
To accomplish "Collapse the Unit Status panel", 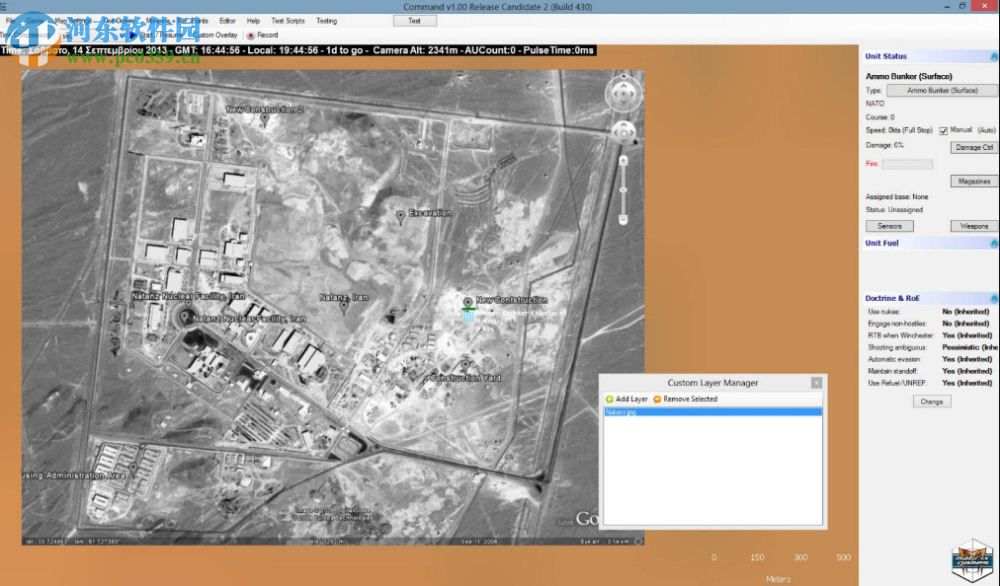I will tap(993, 56).
